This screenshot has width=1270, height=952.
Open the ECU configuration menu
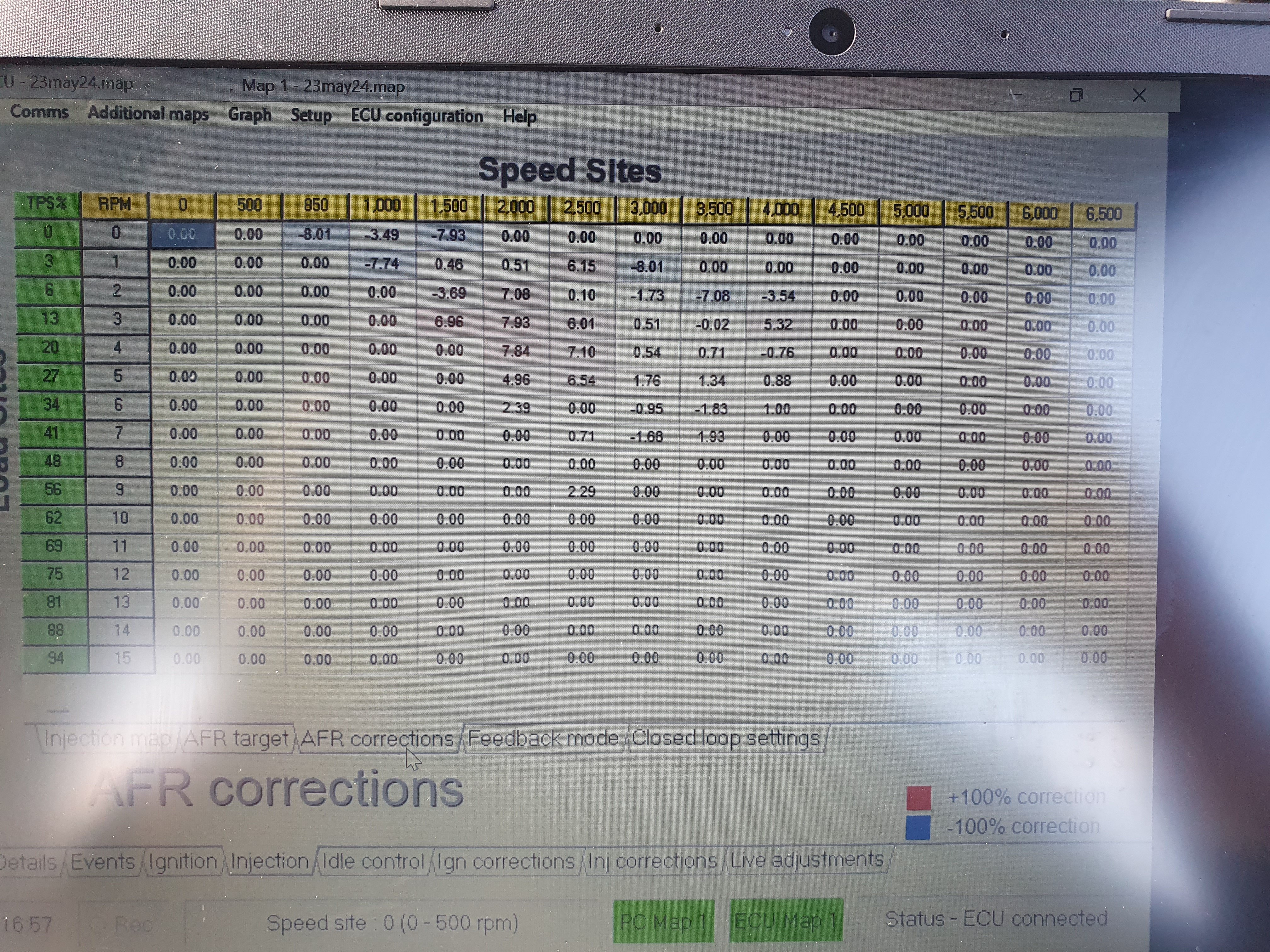(x=417, y=116)
